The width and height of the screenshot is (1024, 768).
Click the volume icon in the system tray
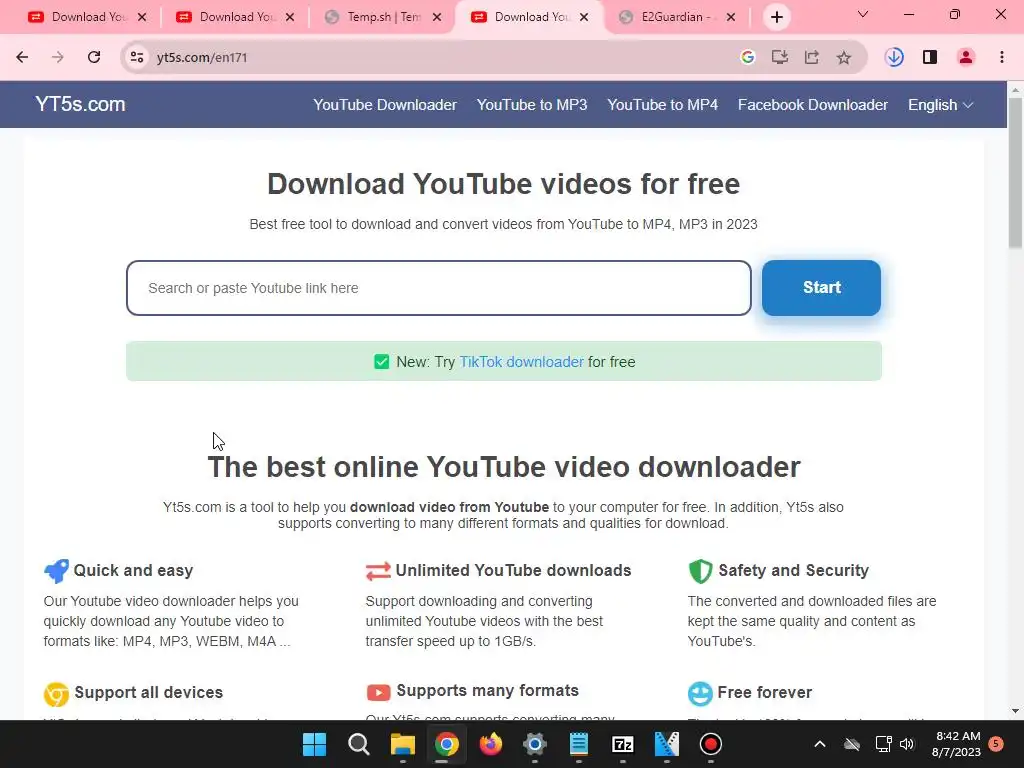tap(906, 744)
